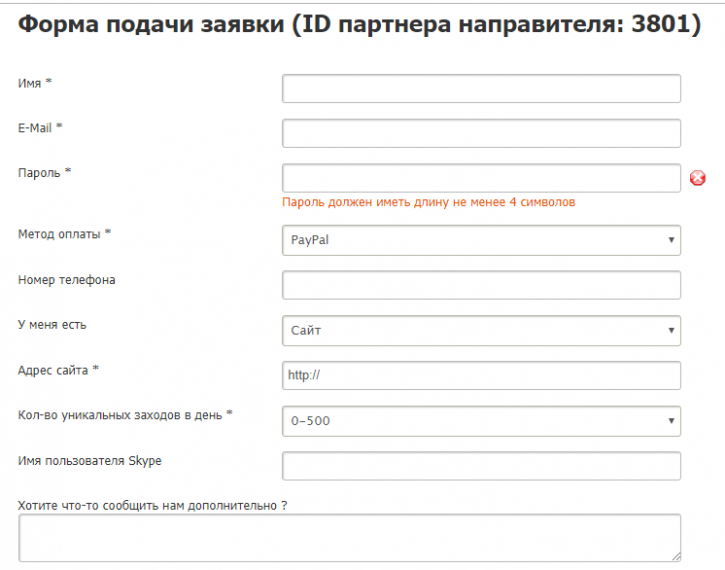Click the Кол-во уникальных заходов в день label
This screenshot has width=725, height=570.
tap(125, 415)
